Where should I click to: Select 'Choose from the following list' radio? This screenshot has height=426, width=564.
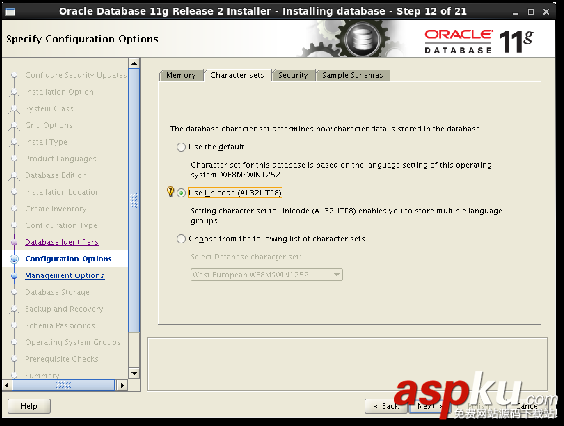pos(181,239)
